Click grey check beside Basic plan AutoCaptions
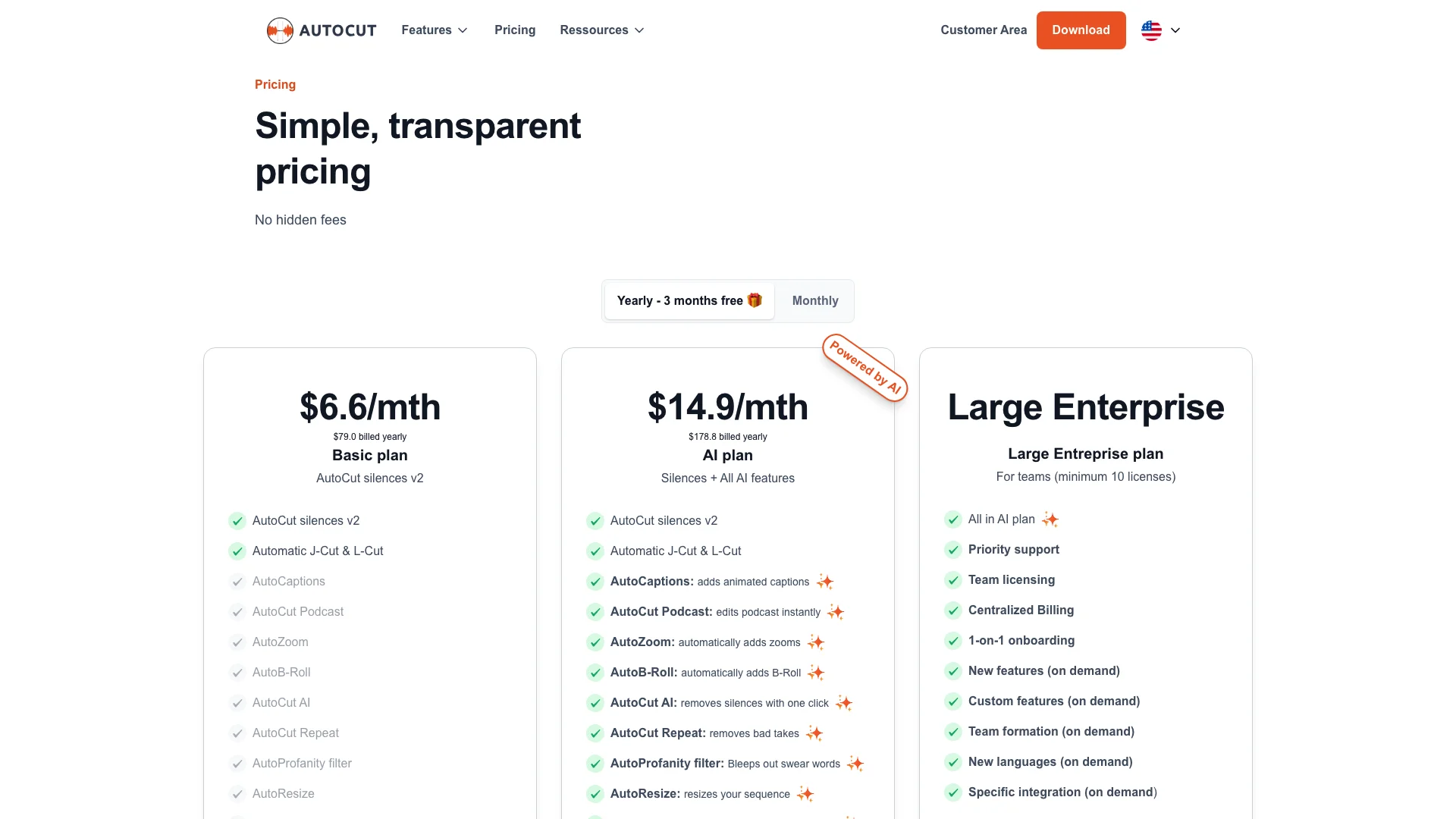Screen dimensions: 1456x819 237,582
